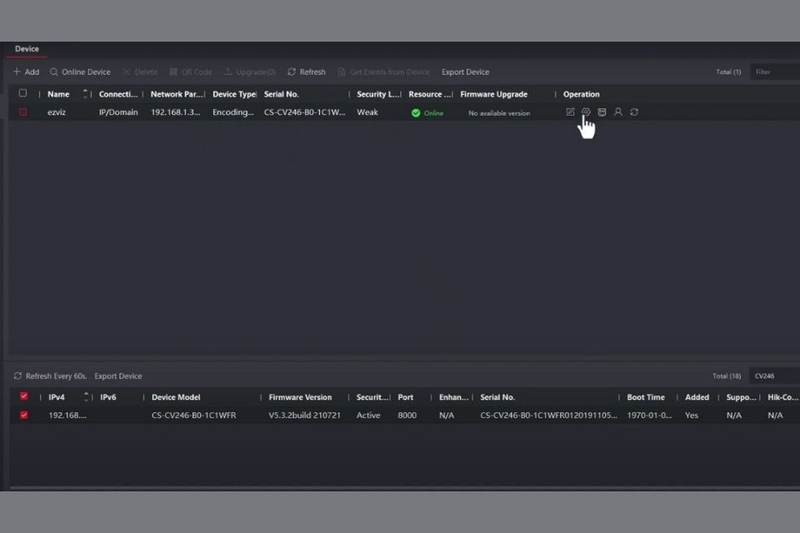The height and width of the screenshot is (533, 800).
Task: Toggle select-all checkbox in device table header
Action: coord(23,93)
